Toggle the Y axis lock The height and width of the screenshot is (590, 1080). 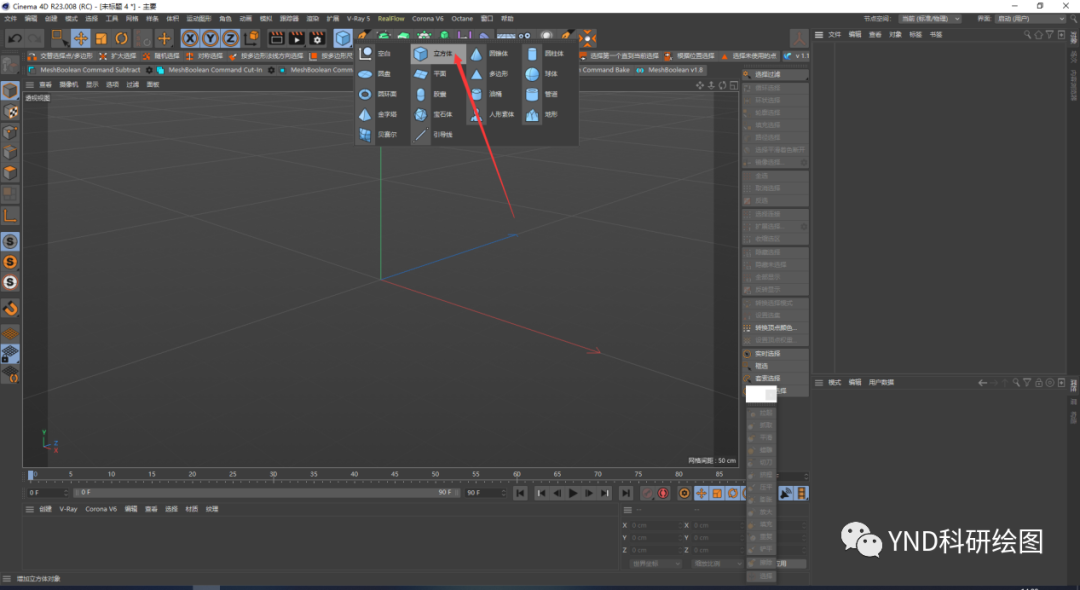pos(210,39)
